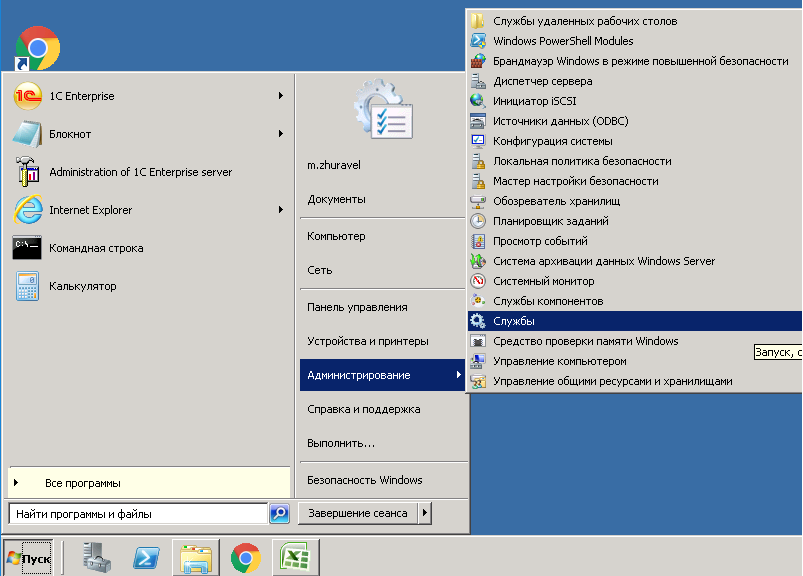The height and width of the screenshot is (576, 803).
Task: Open Калькулятор calculator app
Action: pos(82,286)
